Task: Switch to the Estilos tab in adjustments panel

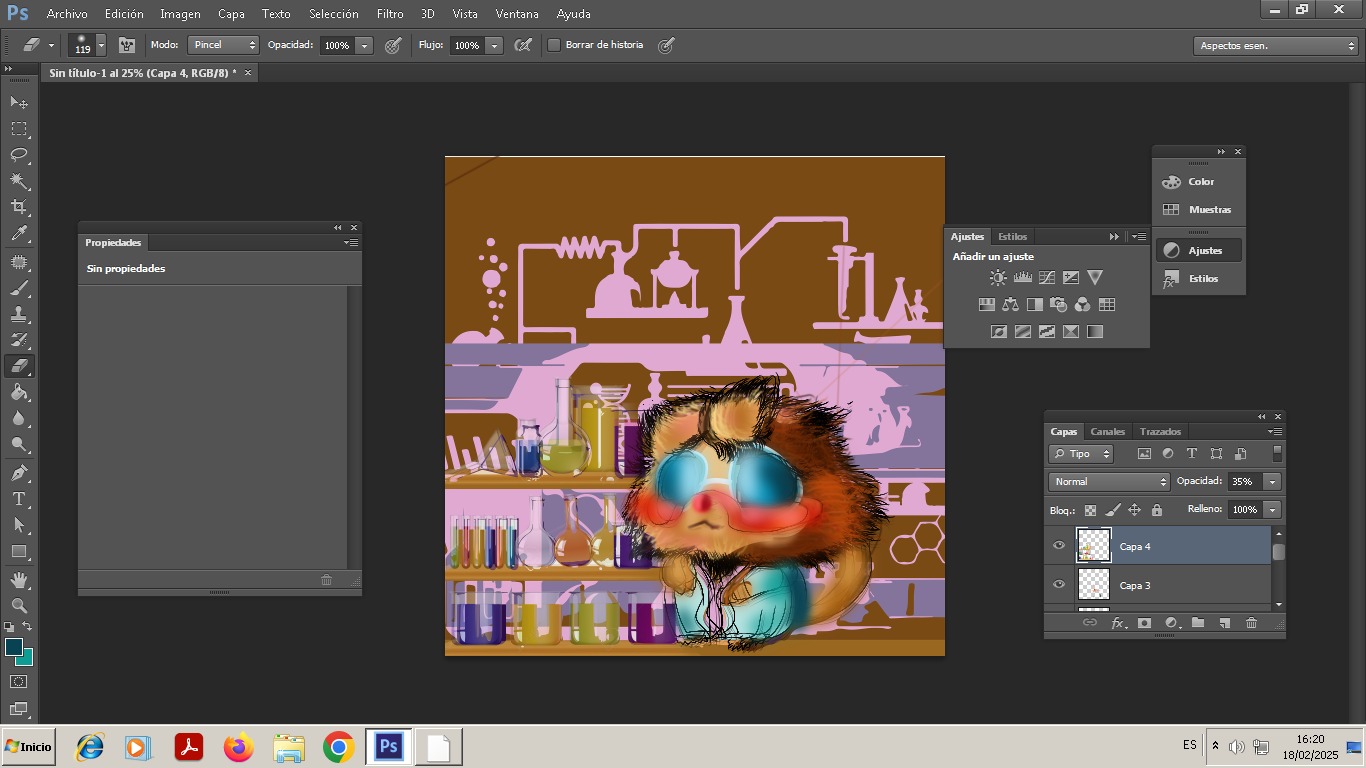Action: click(x=1012, y=237)
